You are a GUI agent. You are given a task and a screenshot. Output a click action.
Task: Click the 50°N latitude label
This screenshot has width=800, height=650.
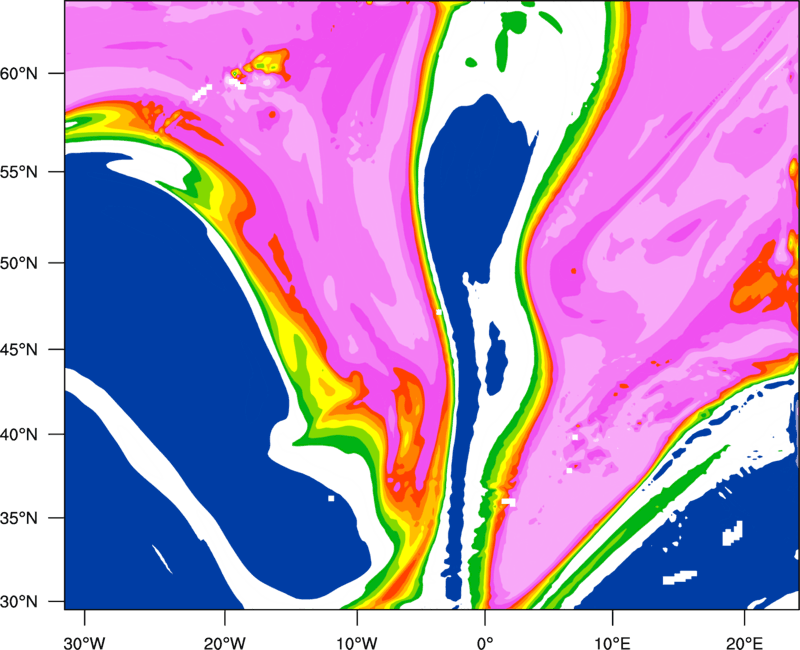tap(19, 263)
